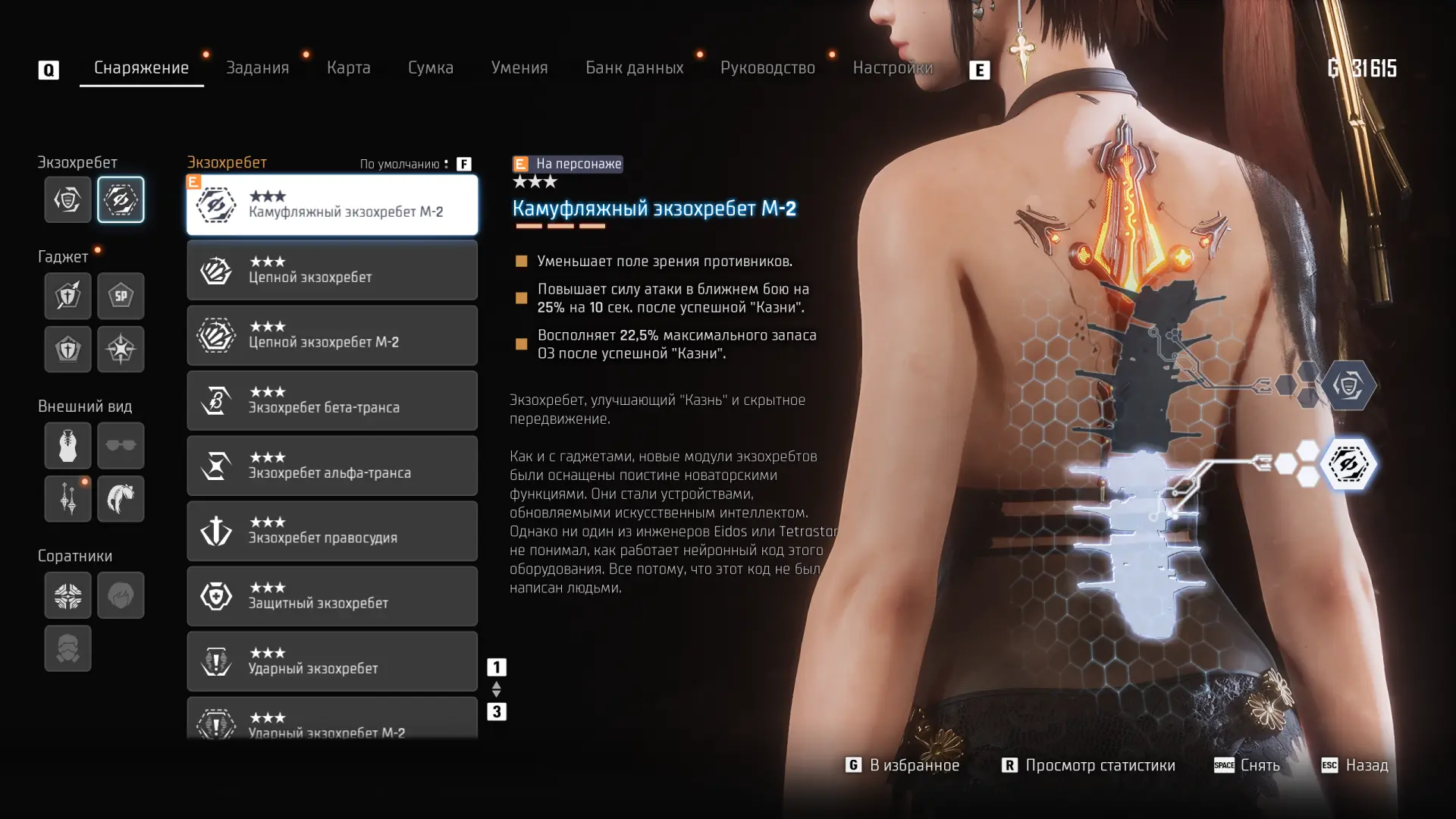Open the hairstyle slot
1456x819 pixels.
(121, 498)
